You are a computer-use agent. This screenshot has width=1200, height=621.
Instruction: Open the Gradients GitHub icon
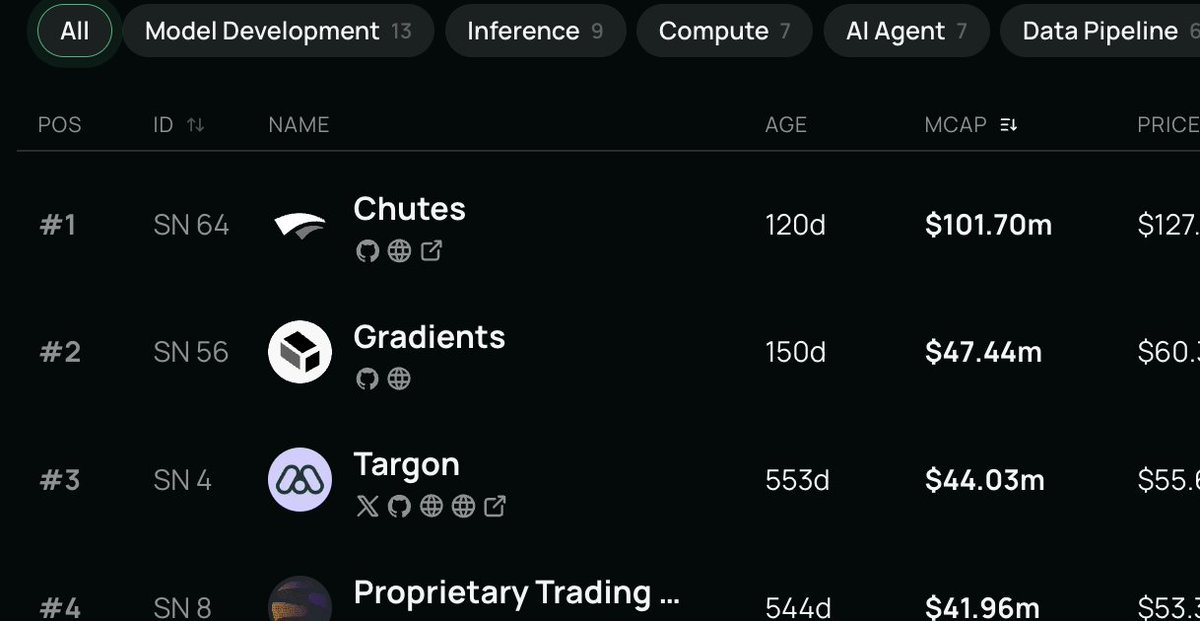(x=368, y=378)
